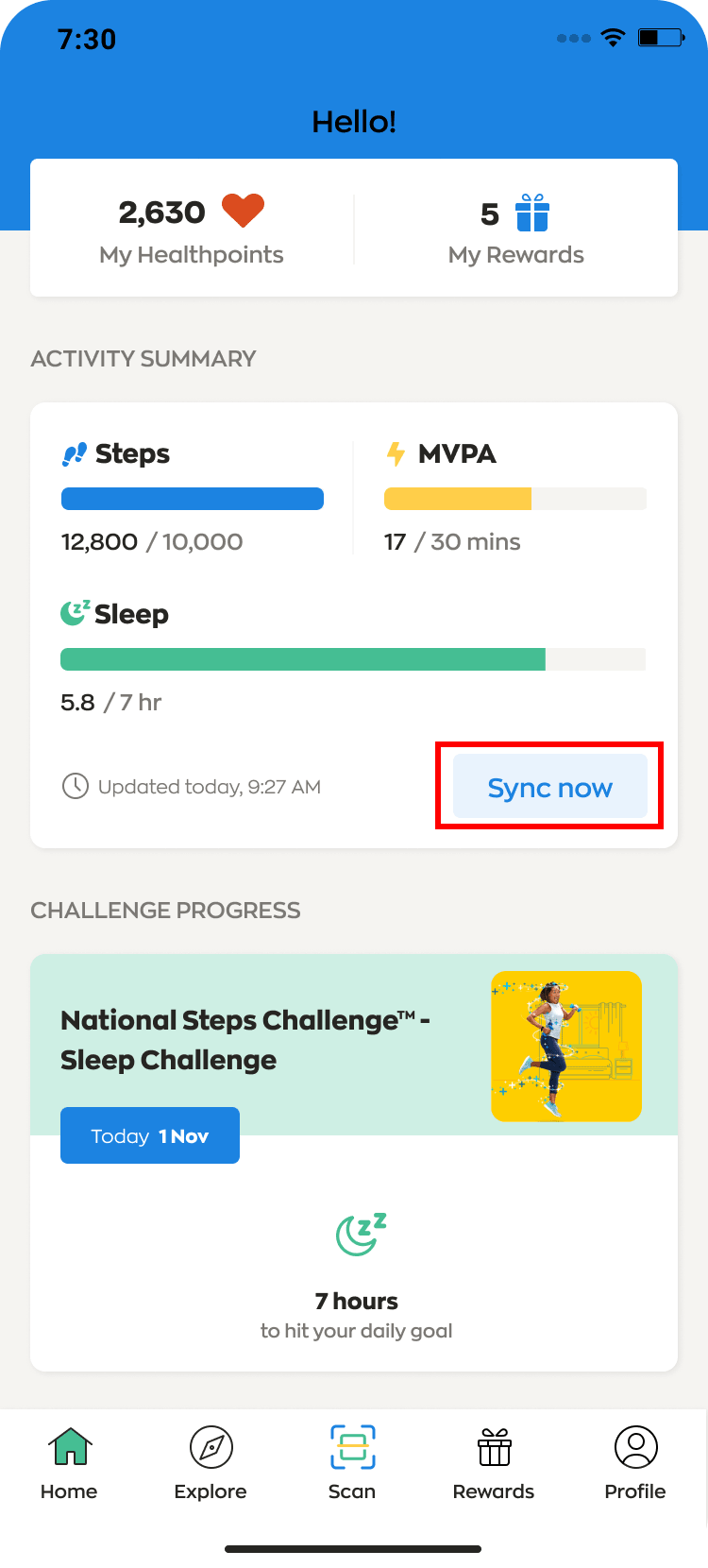Tap the Steps footprint icon
Viewport: 708px width, 1568px height.
(x=75, y=454)
